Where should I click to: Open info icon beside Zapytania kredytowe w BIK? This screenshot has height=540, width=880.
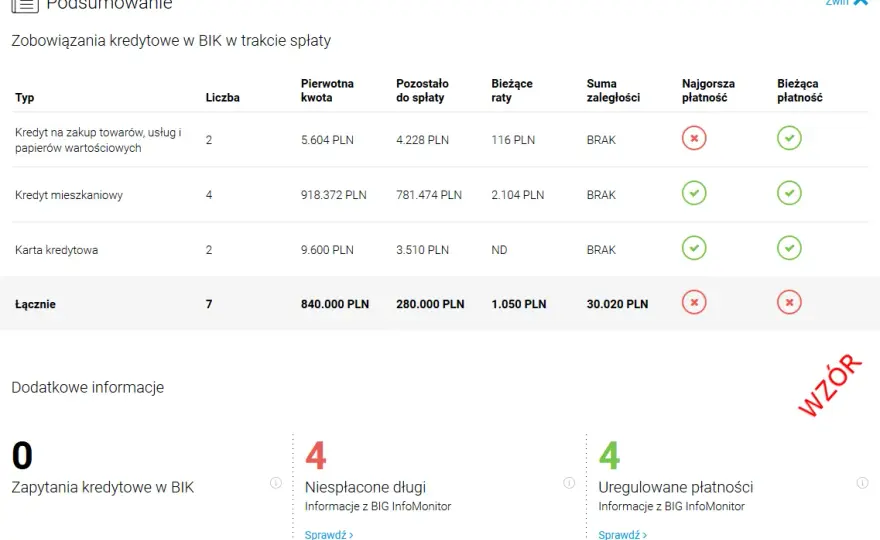coord(276,483)
